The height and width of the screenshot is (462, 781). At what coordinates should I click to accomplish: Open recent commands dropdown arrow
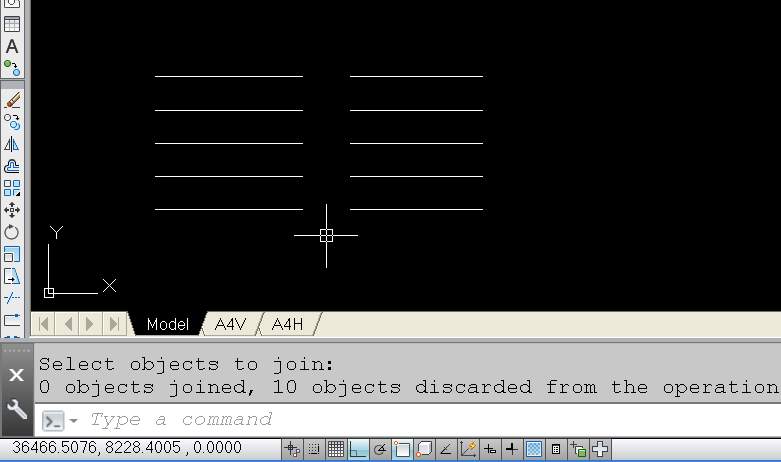(x=74, y=421)
